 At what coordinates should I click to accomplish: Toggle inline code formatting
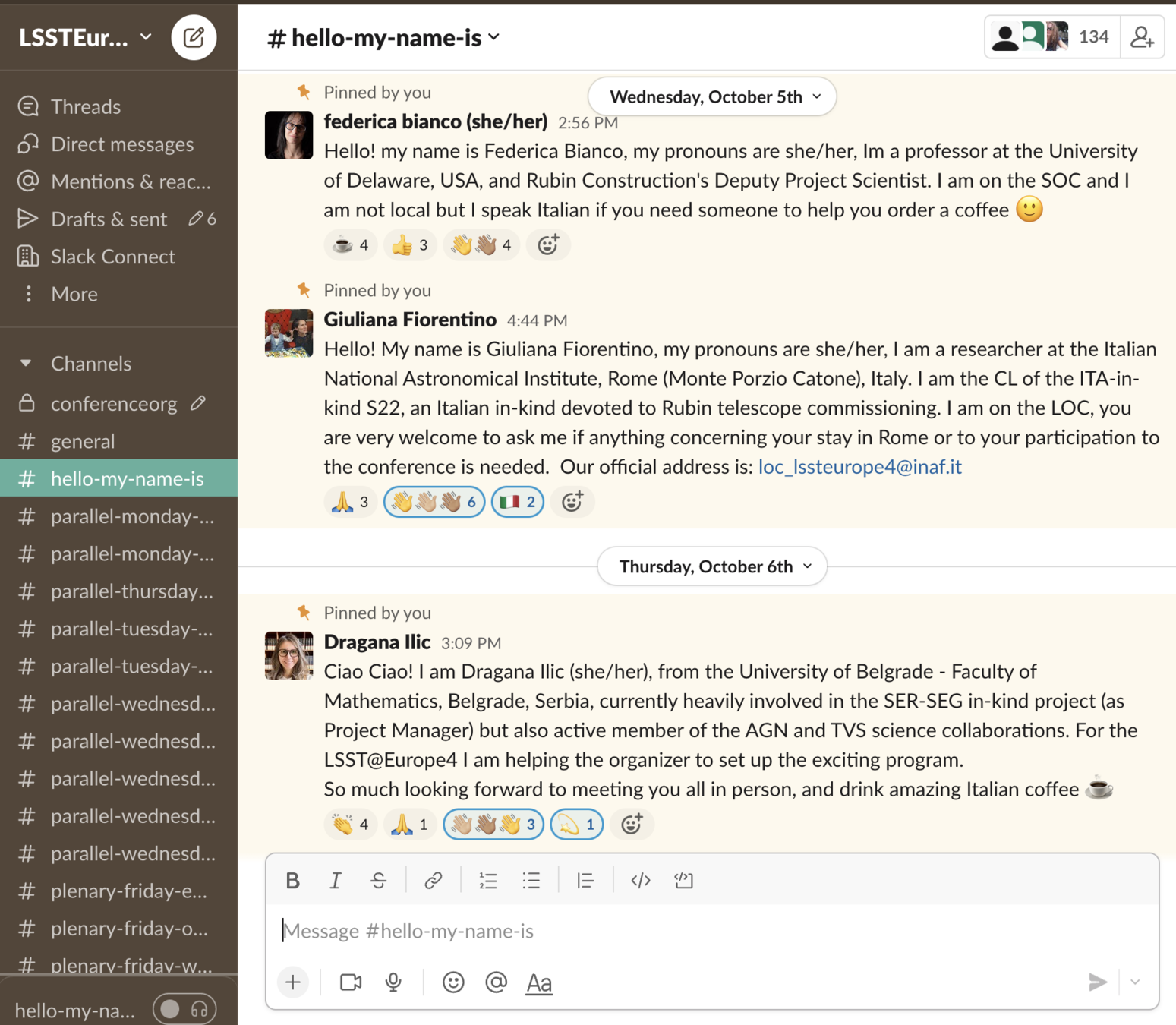point(640,880)
